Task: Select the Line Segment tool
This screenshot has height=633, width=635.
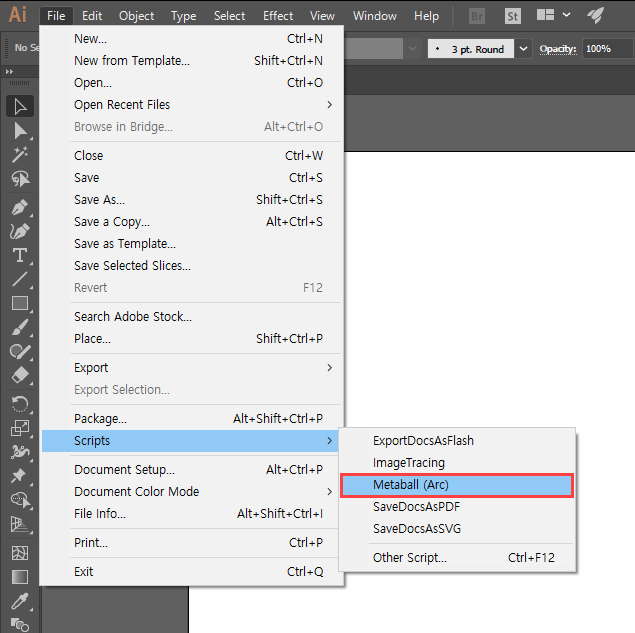Action: [20, 279]
